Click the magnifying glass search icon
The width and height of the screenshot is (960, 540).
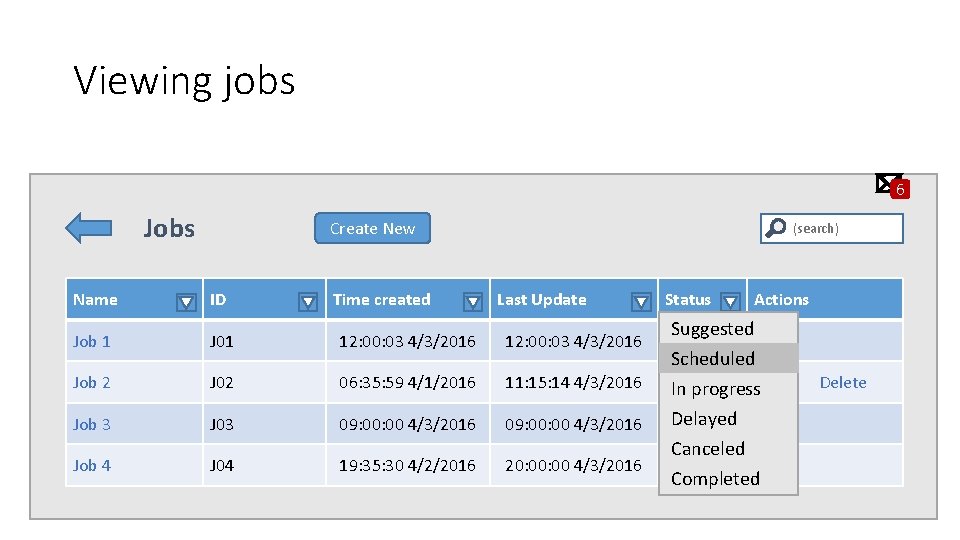[775, 229]
